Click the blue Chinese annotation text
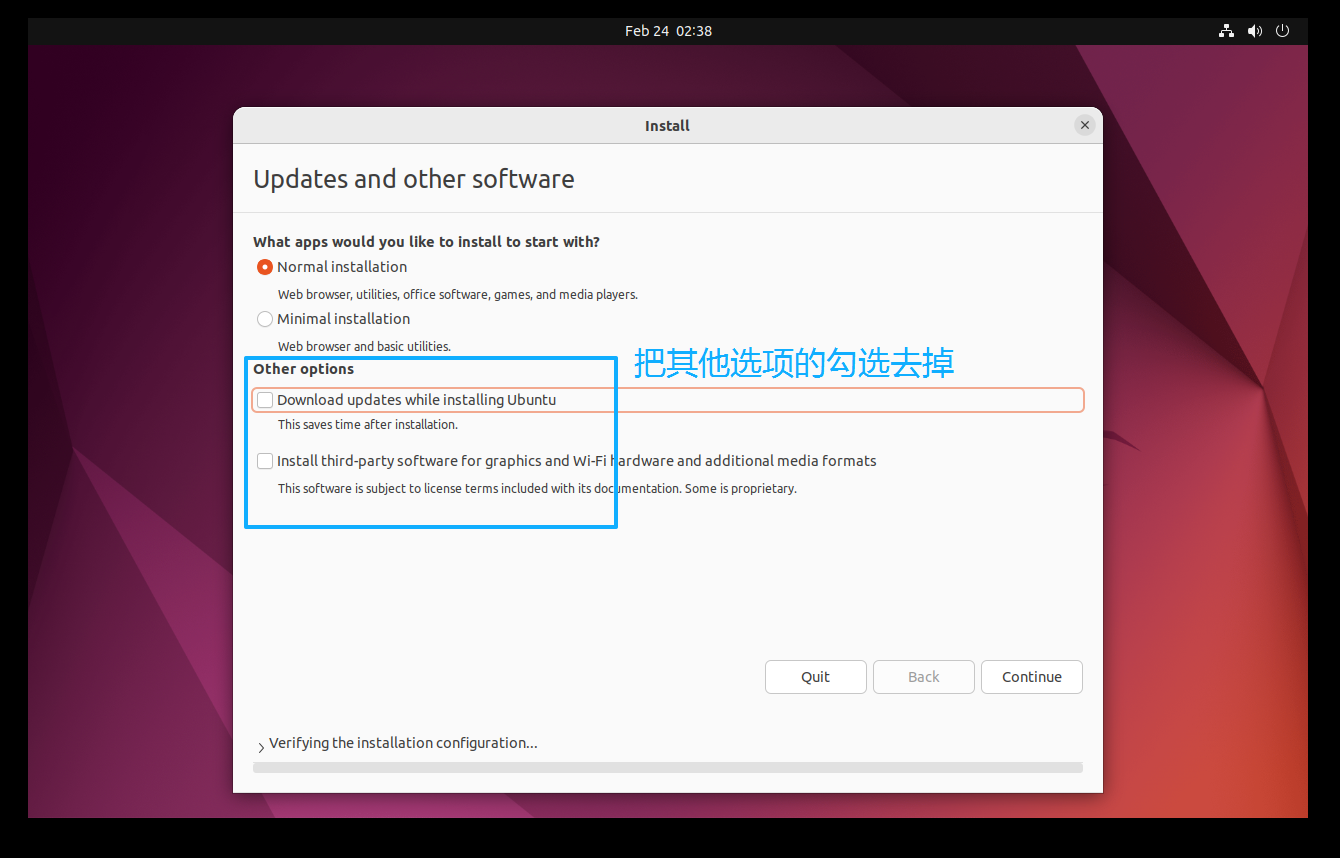This screenshot has width=1340, height=858. 794,362
